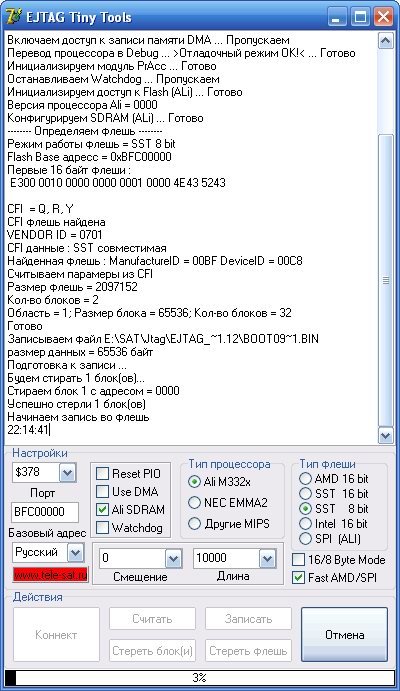Screen dimensions: 400x691
Task: Enable the Reset PIO checkbox
Action: click(102, 474)
